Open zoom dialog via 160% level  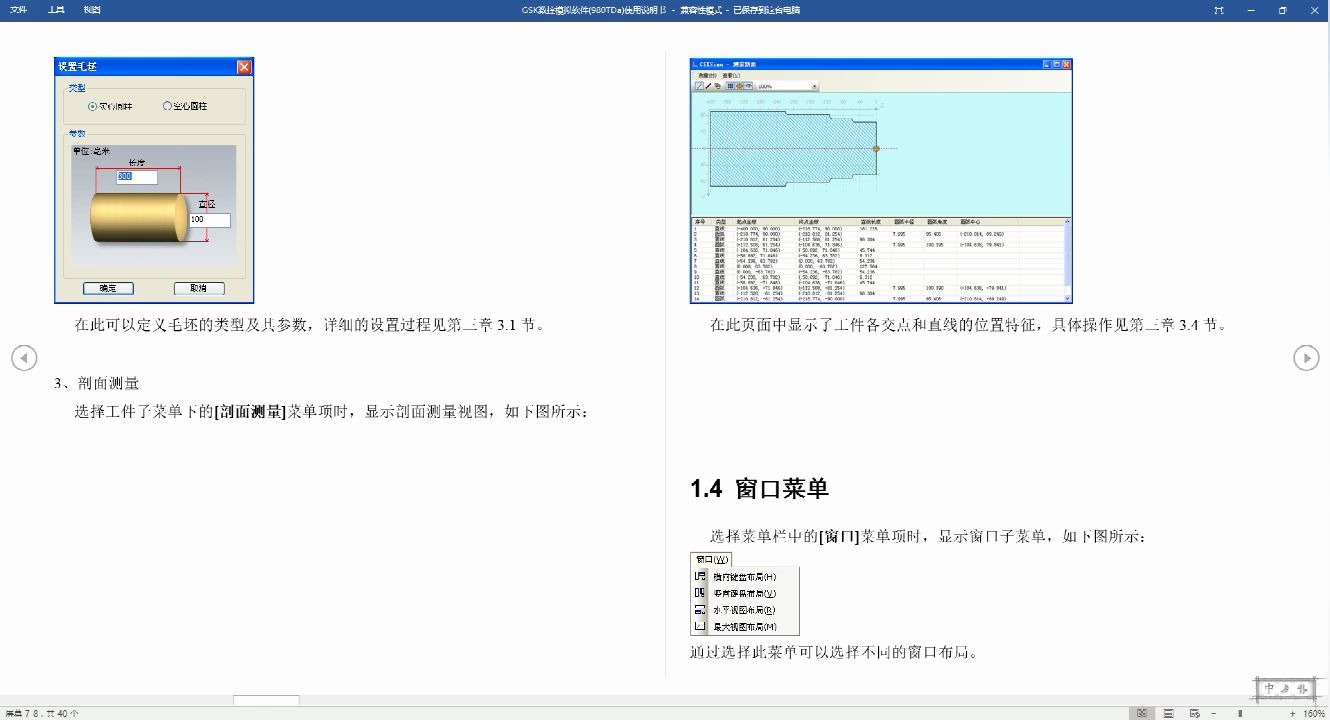pos(1314,713)
